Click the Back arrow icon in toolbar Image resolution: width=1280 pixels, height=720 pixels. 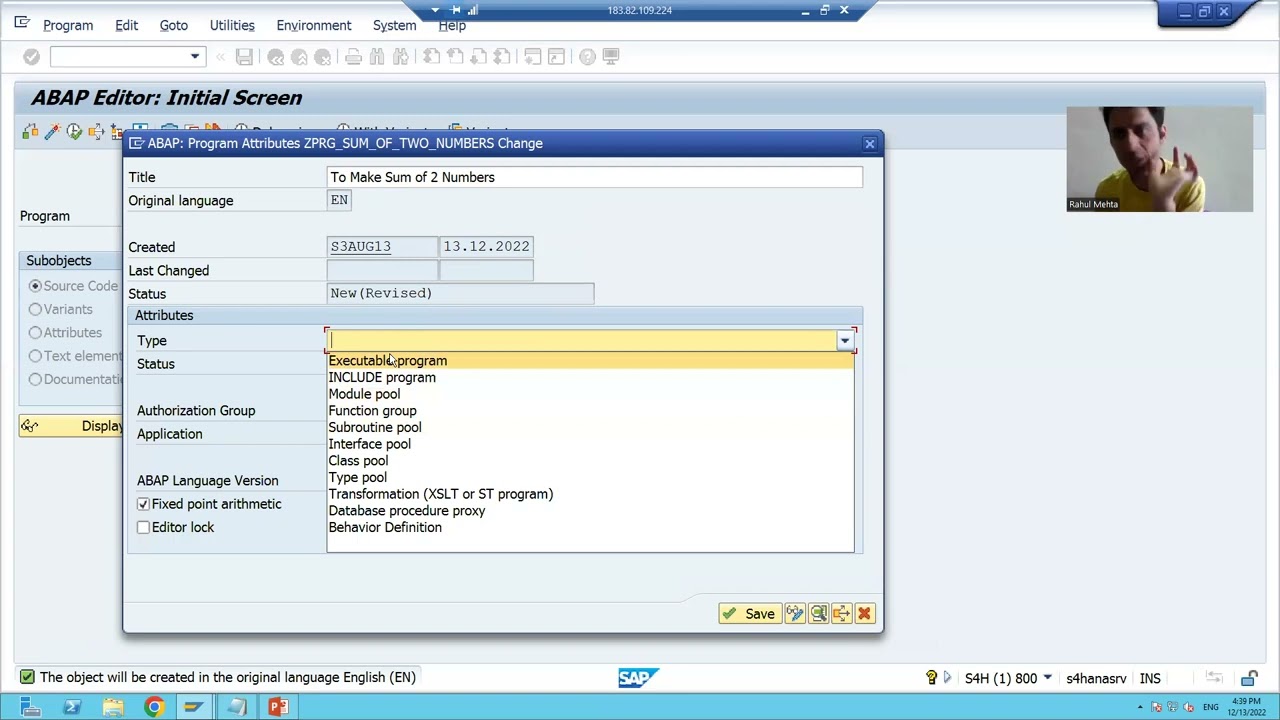[x=276, y=57]
